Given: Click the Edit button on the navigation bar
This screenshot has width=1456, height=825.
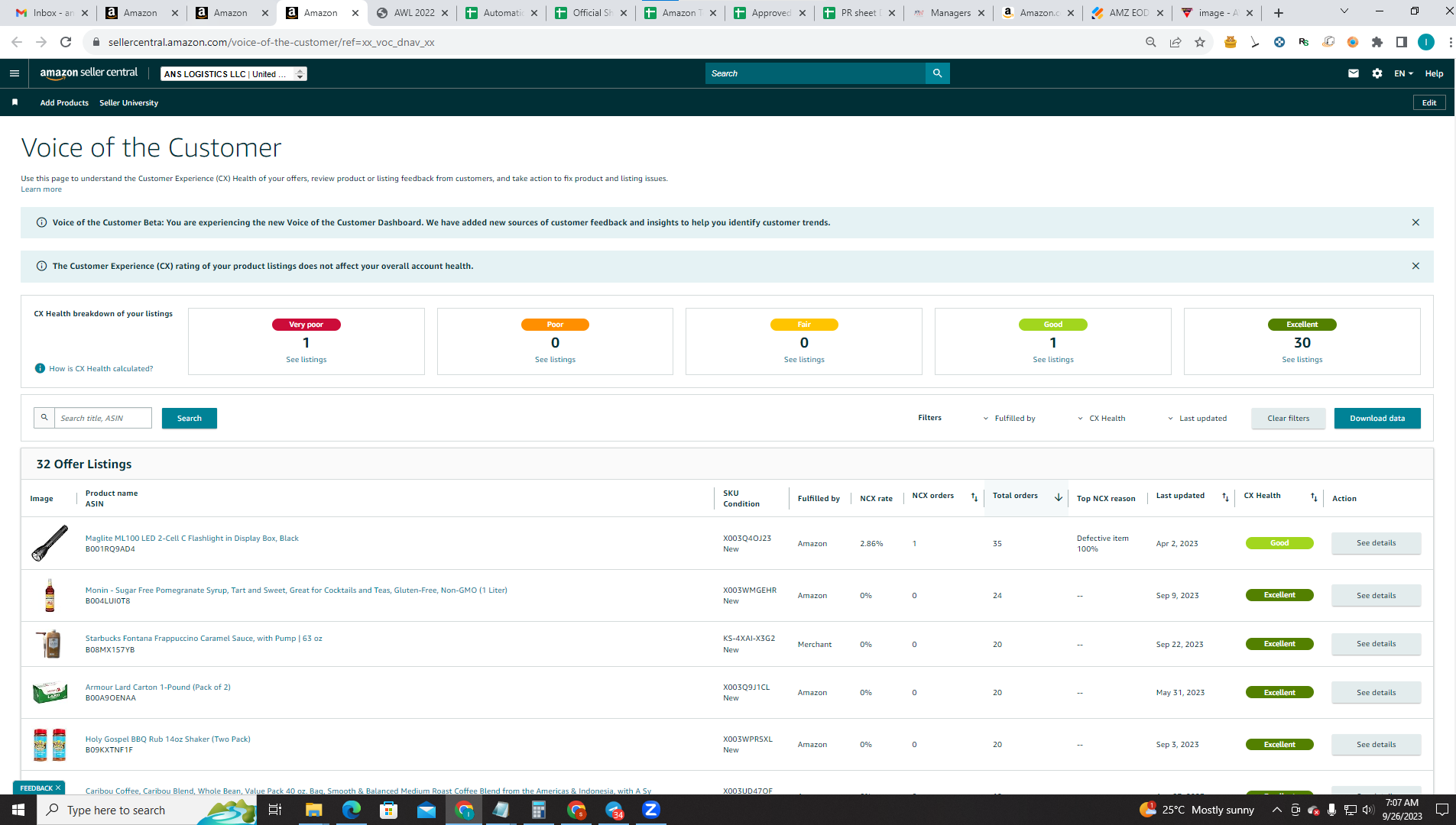Looking at the screenshot, I should pyautogui.click(x=1429, y=102).
